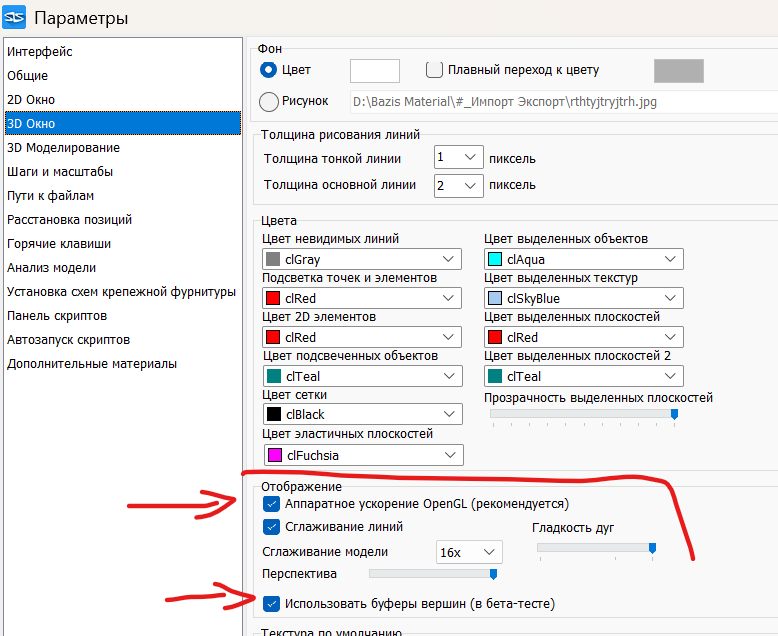Screen dimensions: 778x636
Task: Open the Цвет выделенных объектов clAqua dropdown
Action: (x=584, y=259)
